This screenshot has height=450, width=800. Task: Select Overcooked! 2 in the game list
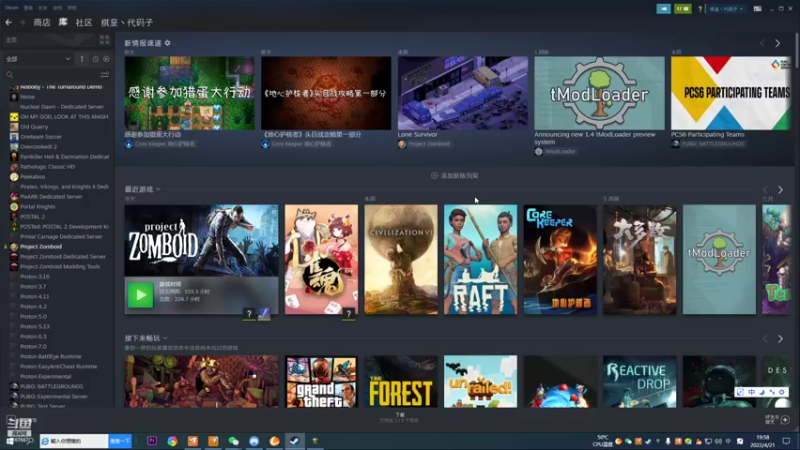[x=38, y=147]
